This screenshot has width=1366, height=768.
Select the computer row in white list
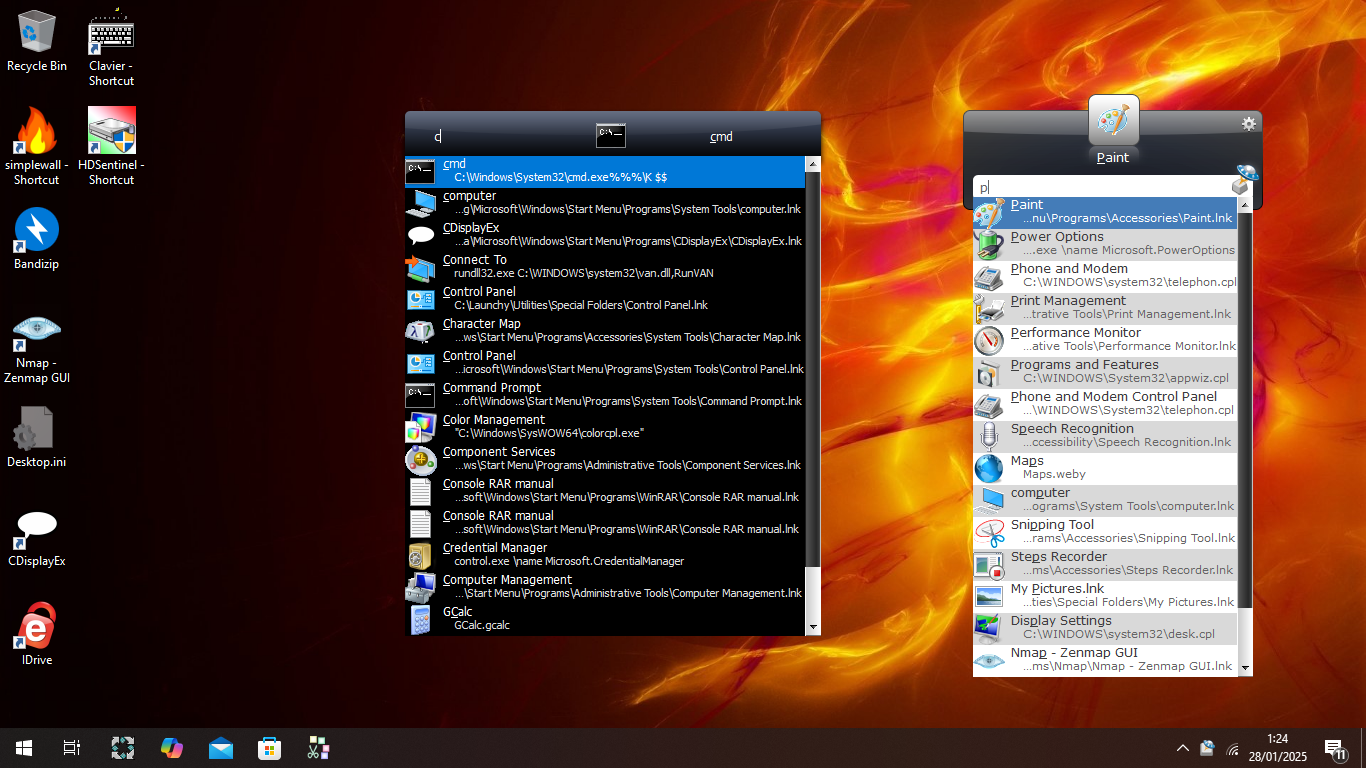(x=1105, y=500)
